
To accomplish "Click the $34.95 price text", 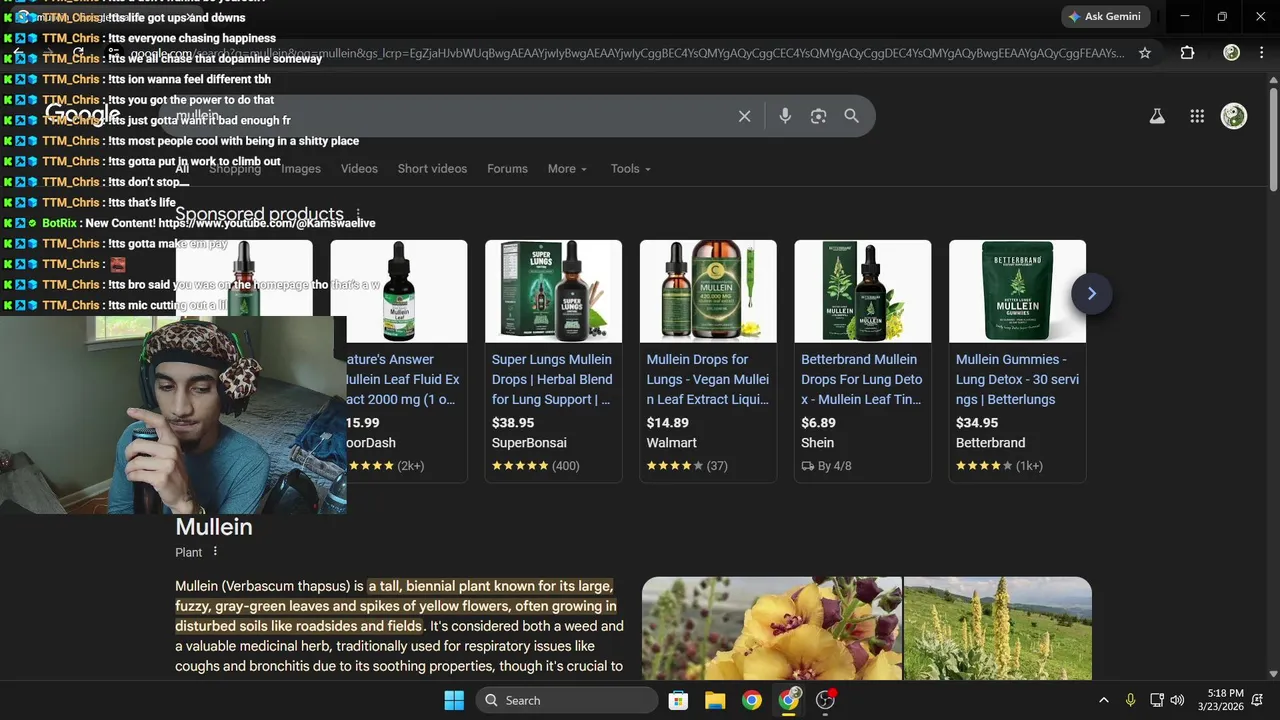I will click(977, 423).
